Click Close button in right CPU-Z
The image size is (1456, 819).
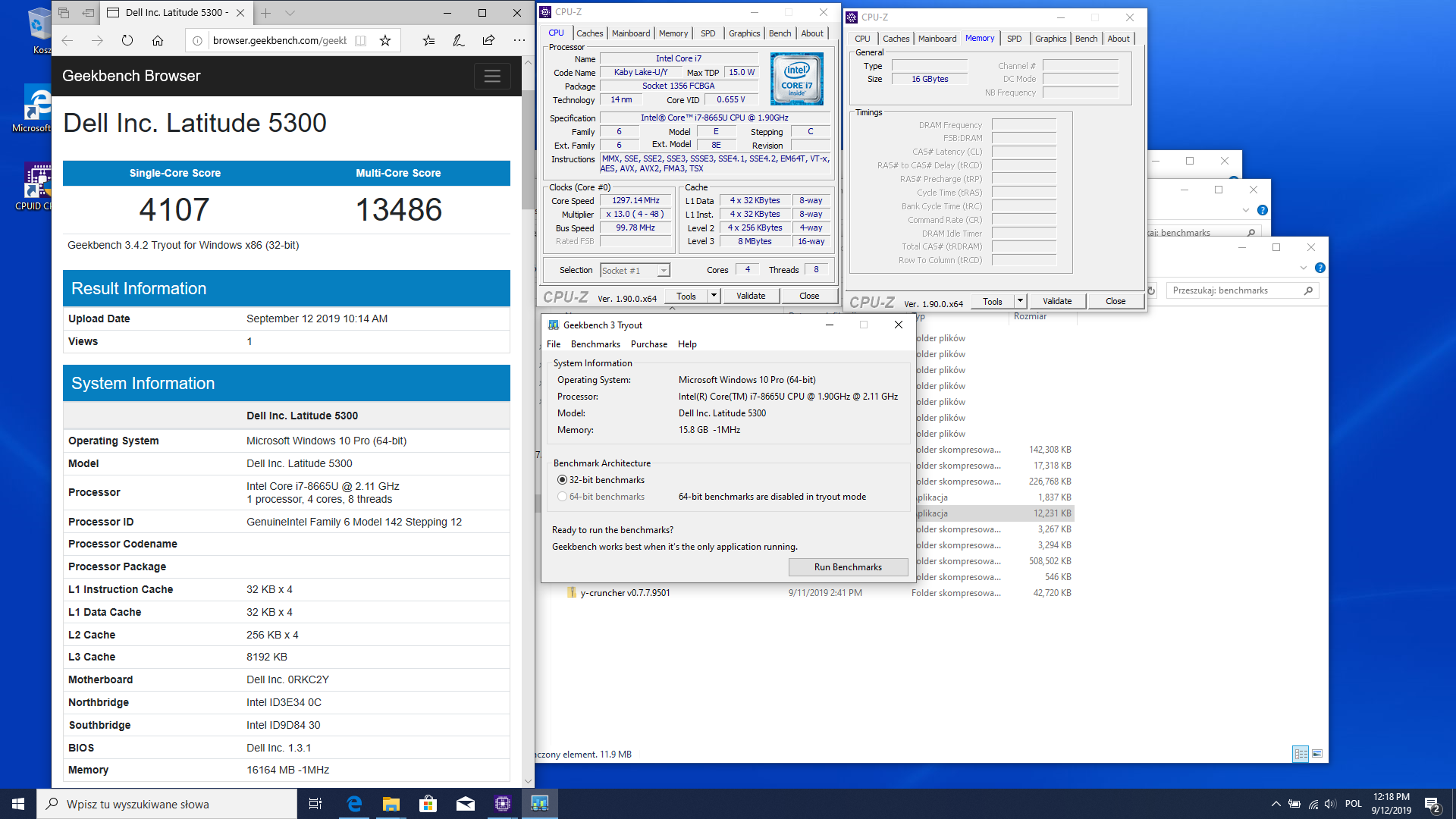1116,301
